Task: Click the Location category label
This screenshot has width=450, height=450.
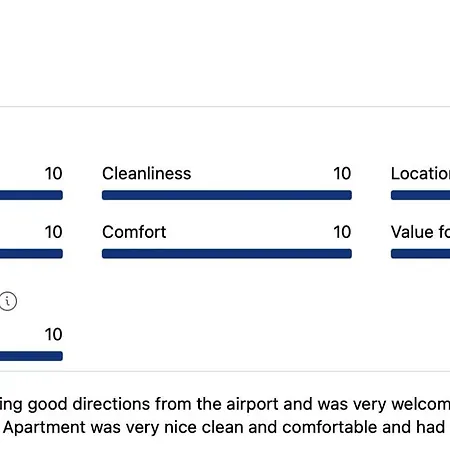Action: pos(420,173)
